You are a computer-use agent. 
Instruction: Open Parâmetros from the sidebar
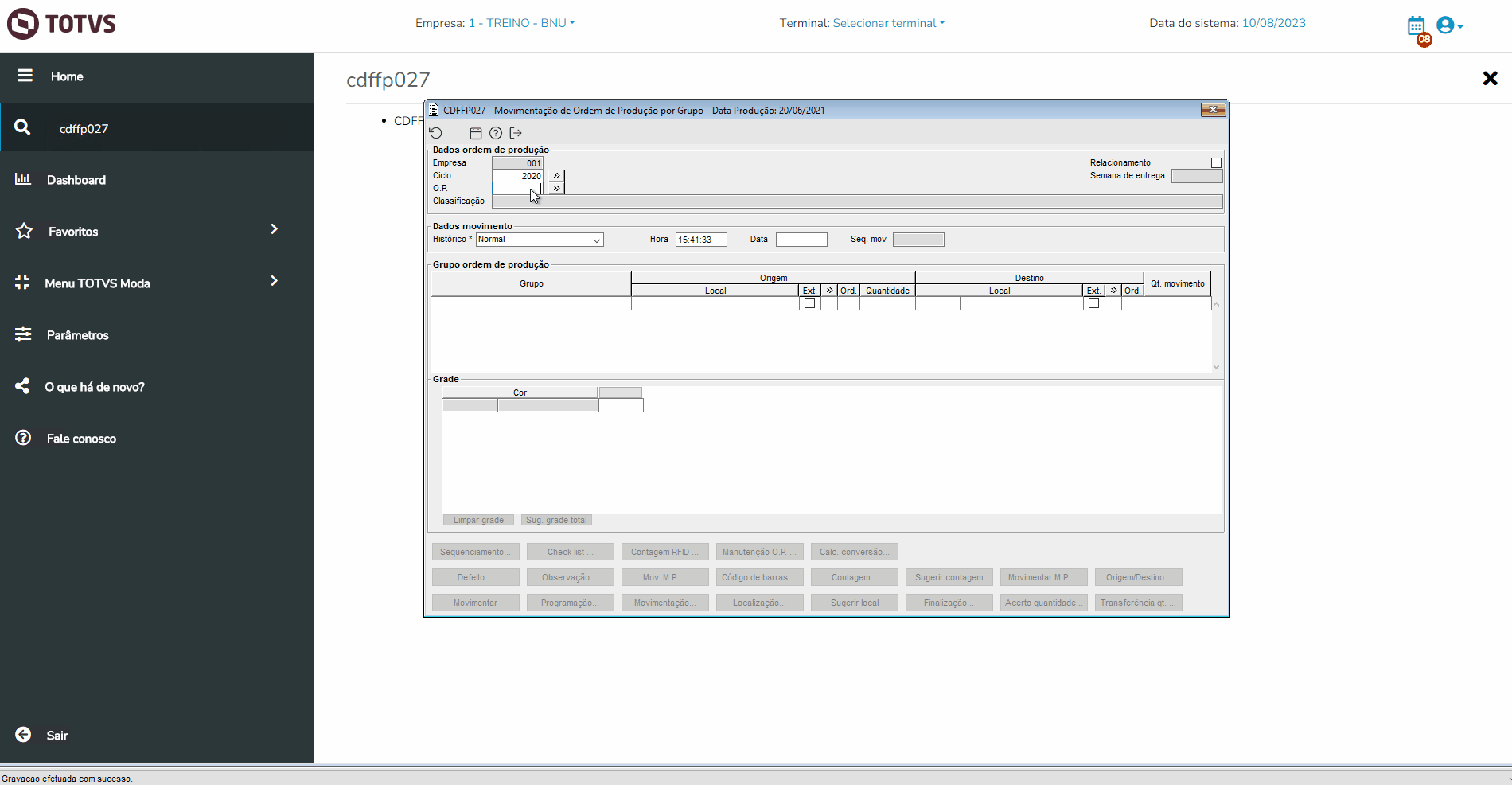tap(78, 335)
